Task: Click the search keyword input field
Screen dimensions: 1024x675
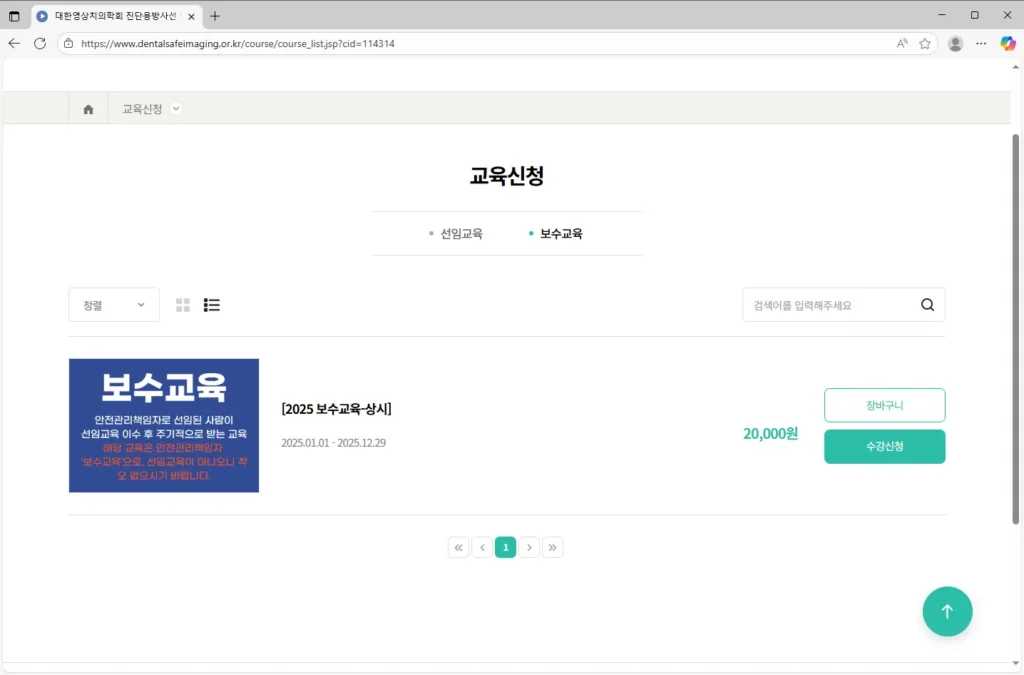Action: [x=830, y=304]
